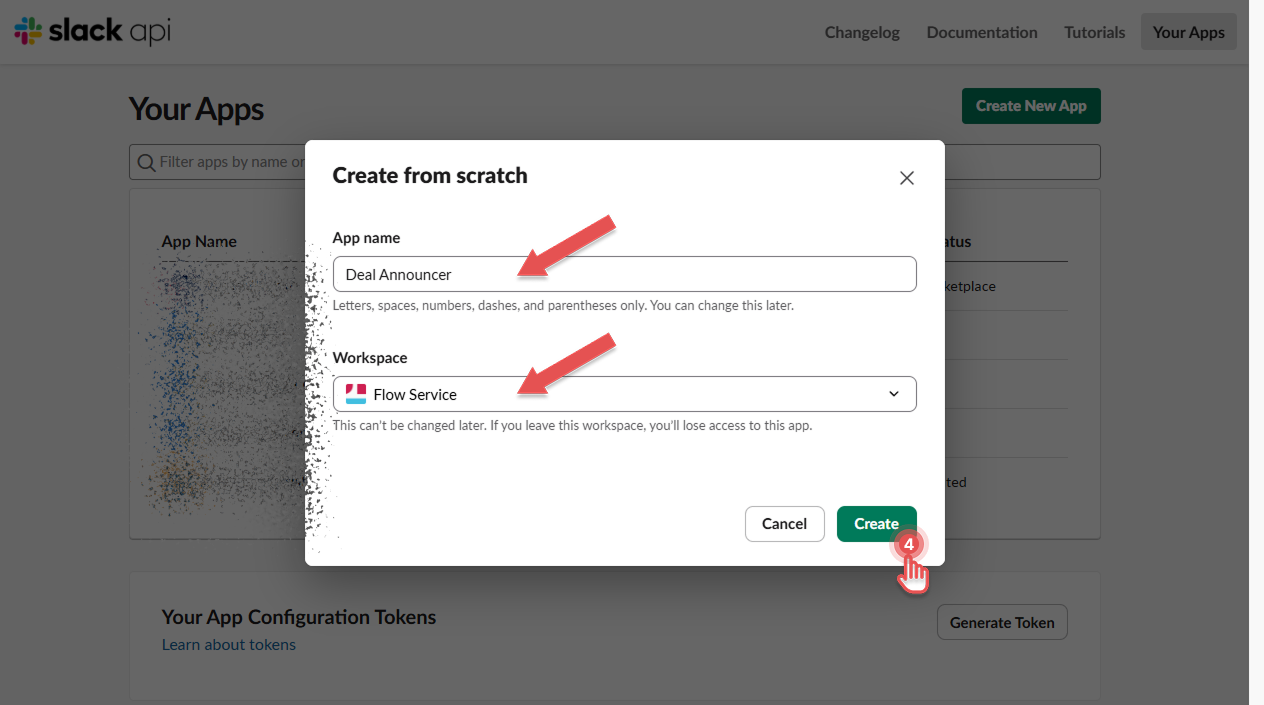Image resolution: width=1264 pixels, height=705 pixels.
Task: Click the Your App Configuration Tokens heading
Action: pos(299,617)
